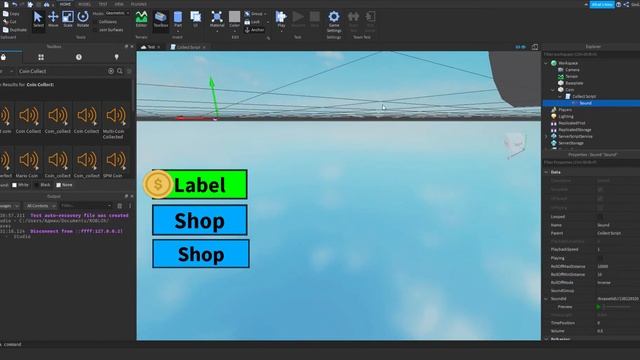The width and height of the screenshot is (640, 360).
Task: Select the Select tool in ribbon
Action: click(x=38, y=20)
